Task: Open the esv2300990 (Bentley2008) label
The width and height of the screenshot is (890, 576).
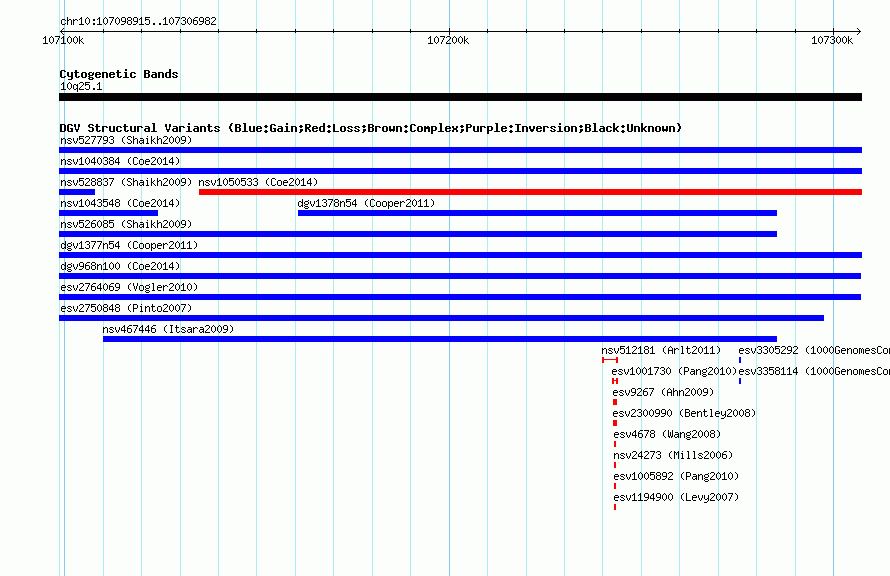Action: [685, 413]
